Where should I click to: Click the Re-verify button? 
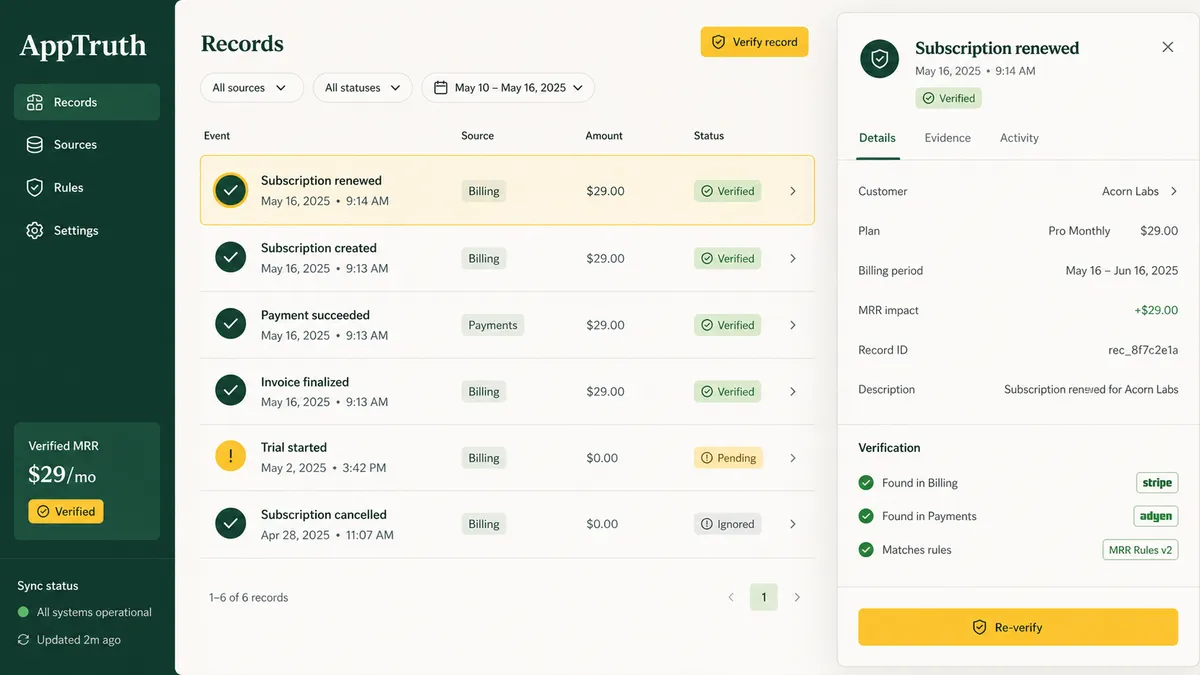pyautogui.click(x=1018, y=627)
